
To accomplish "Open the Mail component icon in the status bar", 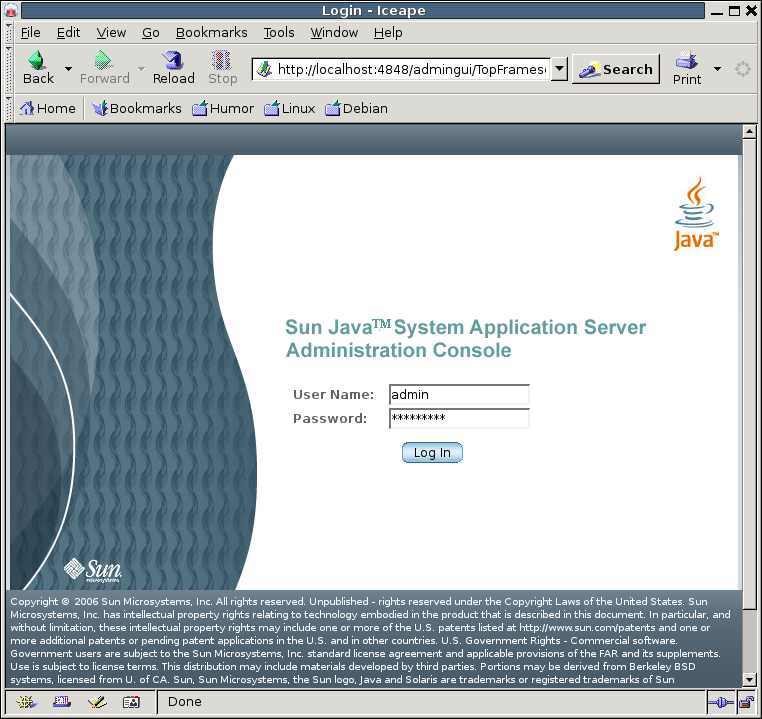I will point(61,702).
